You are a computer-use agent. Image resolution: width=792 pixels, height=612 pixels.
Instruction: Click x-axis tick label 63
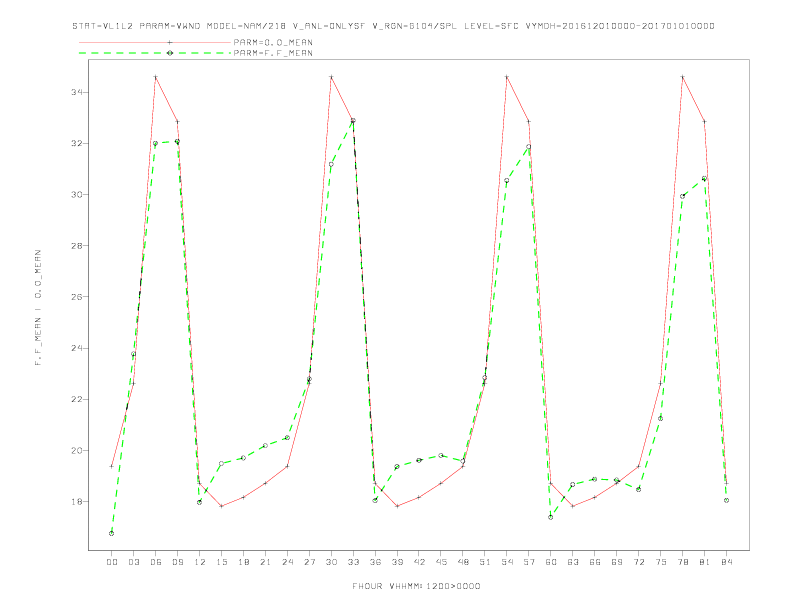(572, 562)
